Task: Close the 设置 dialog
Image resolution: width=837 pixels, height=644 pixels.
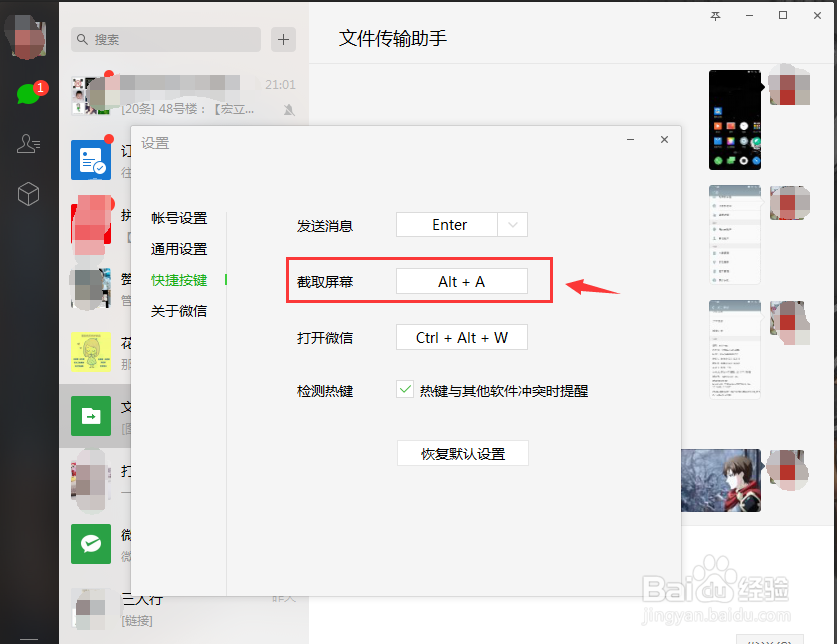Action: 664,139
